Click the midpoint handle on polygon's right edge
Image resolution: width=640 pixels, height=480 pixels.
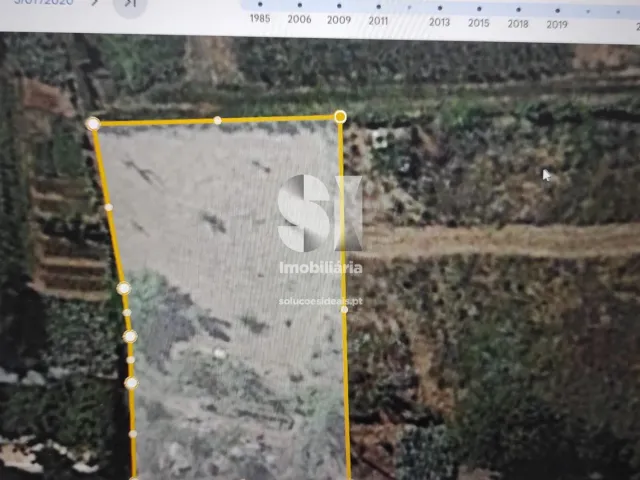[345, 309]
